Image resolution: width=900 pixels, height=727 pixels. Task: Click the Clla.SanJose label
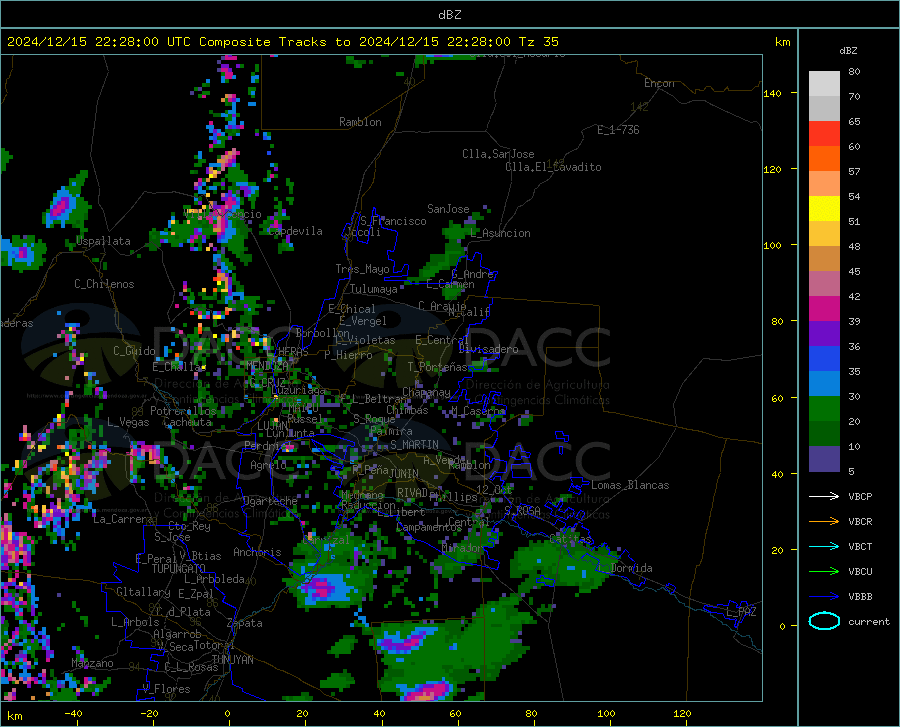click(x=498, y=154)
